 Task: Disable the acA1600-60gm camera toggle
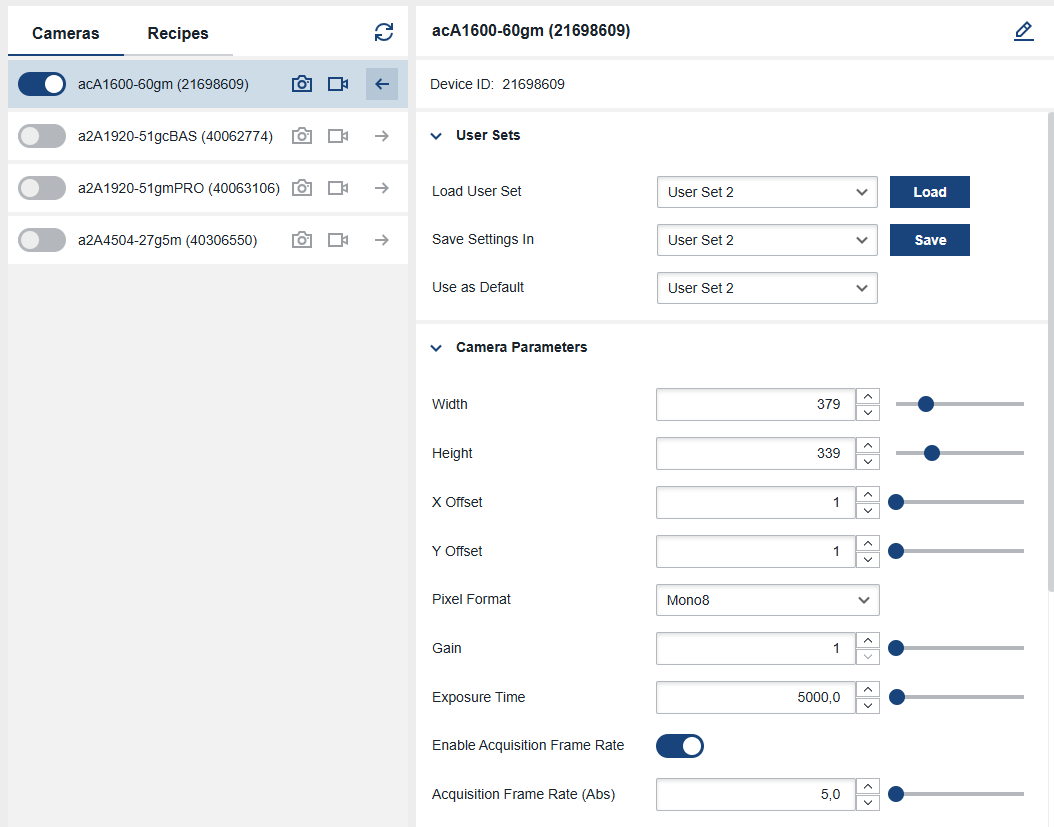click(x=42, y=84)
